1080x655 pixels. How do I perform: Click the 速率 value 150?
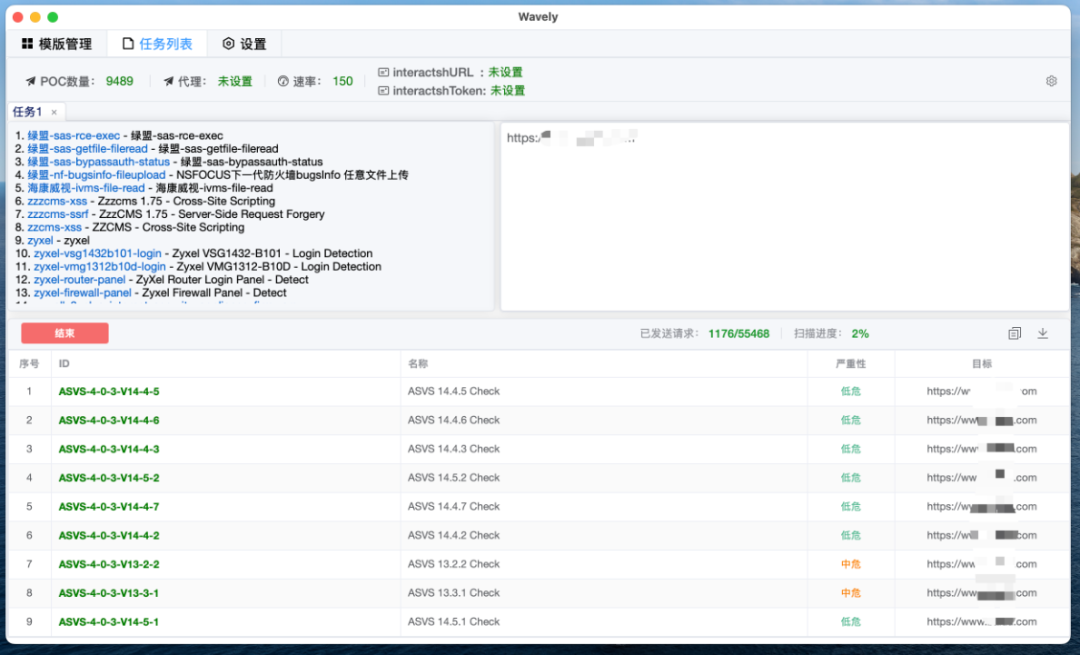click(x=343, y=81)
